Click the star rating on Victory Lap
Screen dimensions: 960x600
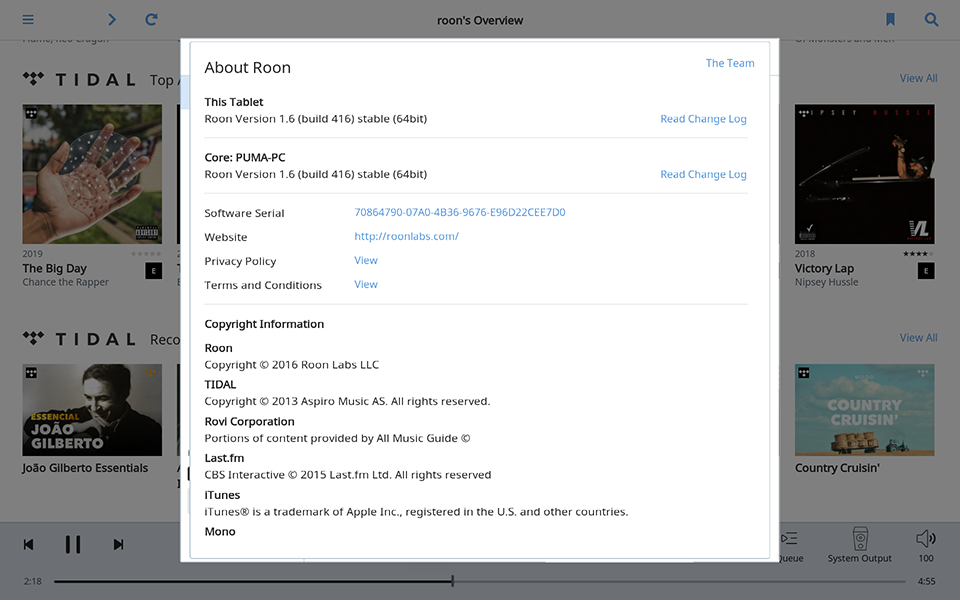click(918, 253)
